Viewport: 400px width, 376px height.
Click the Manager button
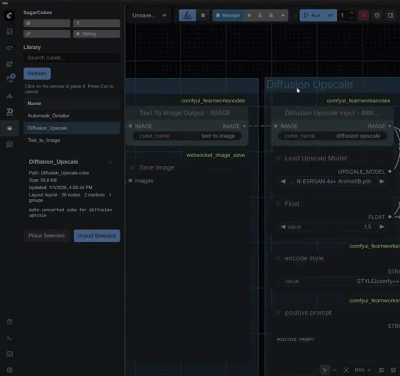click(228, 15)
